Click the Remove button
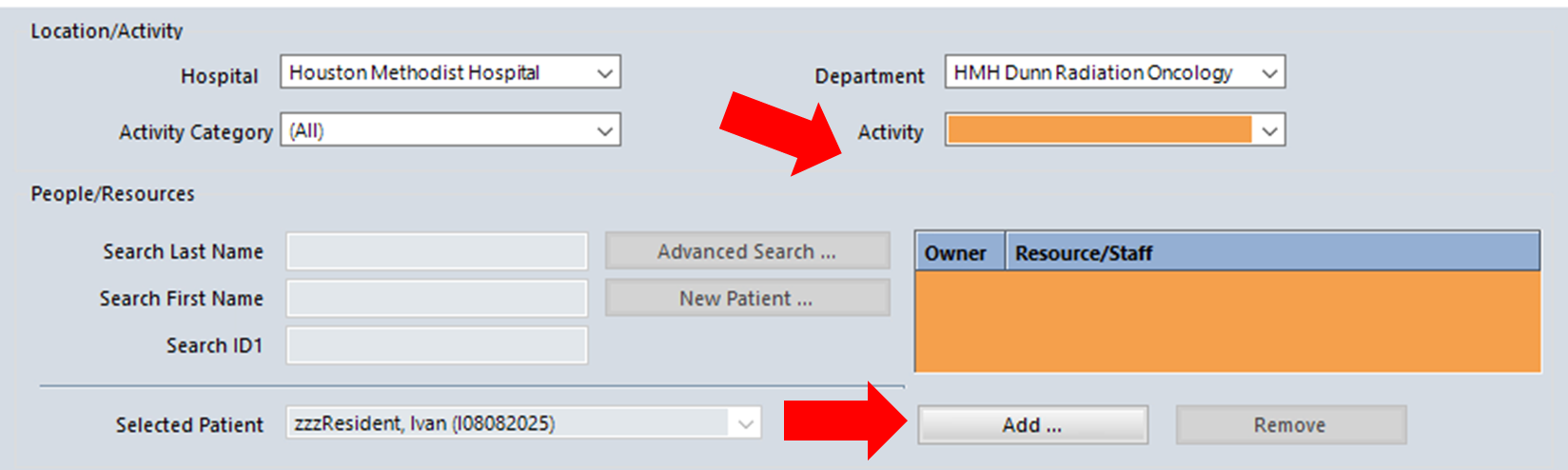The image size is (1568, 470). [1290, 425]
